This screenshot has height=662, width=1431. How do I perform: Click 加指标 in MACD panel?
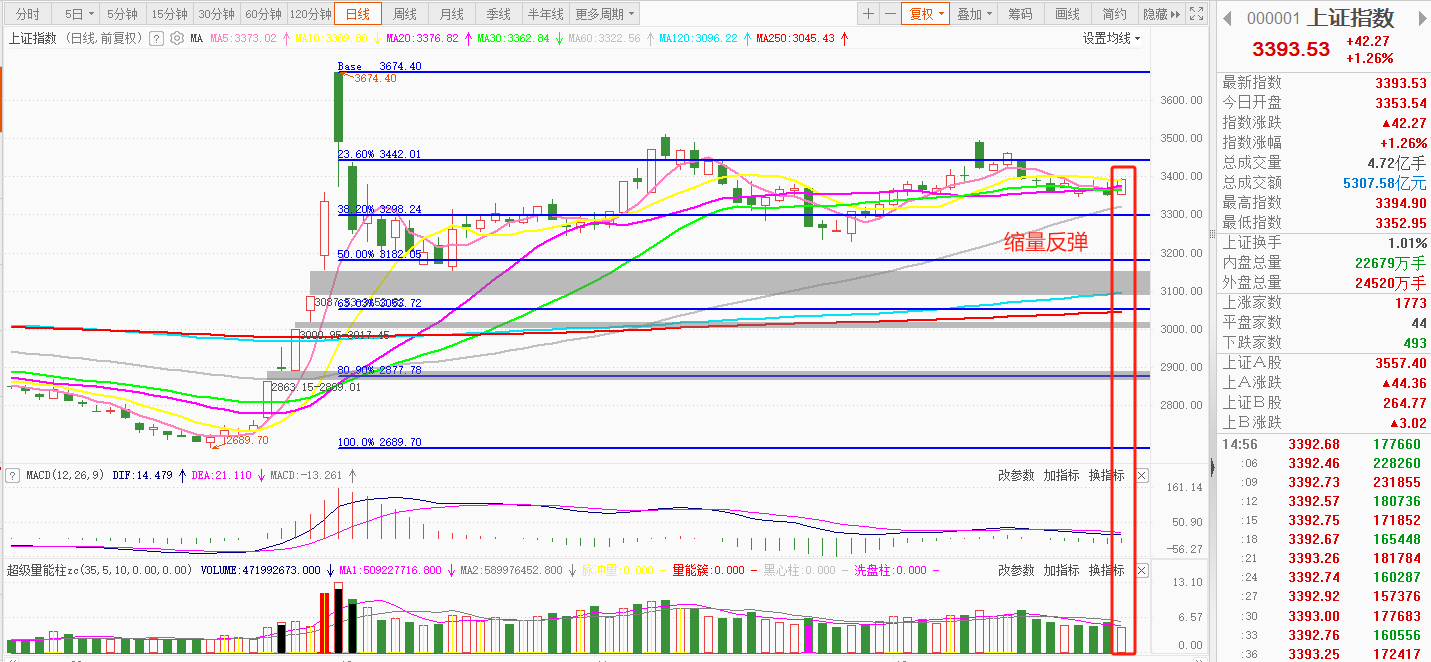coord(1062,475)
